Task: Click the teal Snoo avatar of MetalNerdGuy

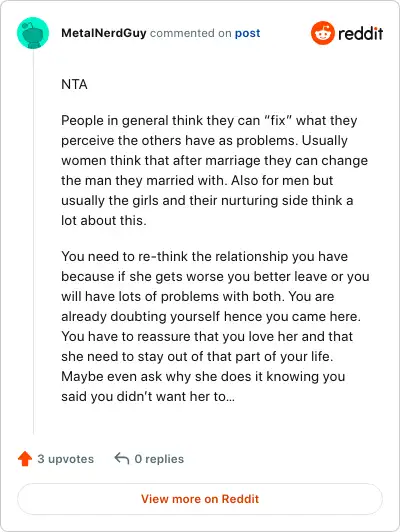Action: (x=33, y=33)
